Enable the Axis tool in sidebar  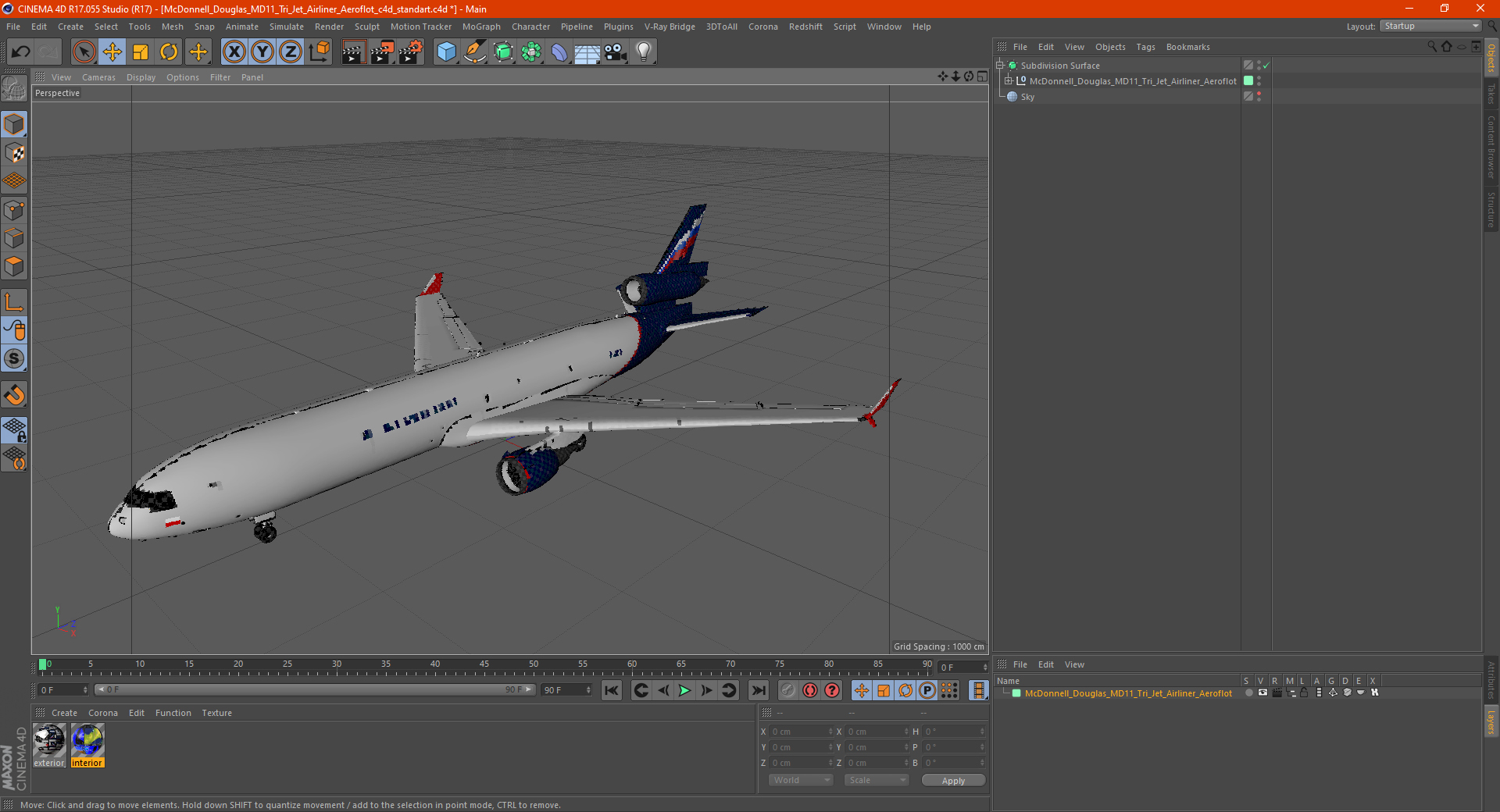[x=14, y=302]
